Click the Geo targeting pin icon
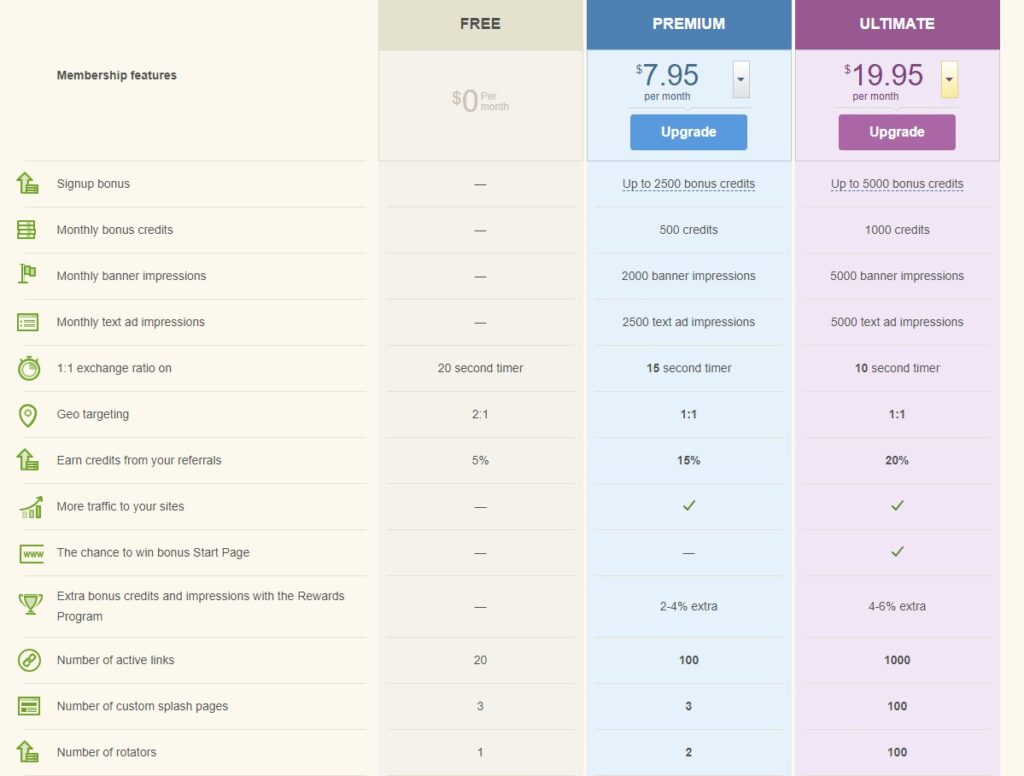This screenshot has width=1024, height=776. coord(28,415)
